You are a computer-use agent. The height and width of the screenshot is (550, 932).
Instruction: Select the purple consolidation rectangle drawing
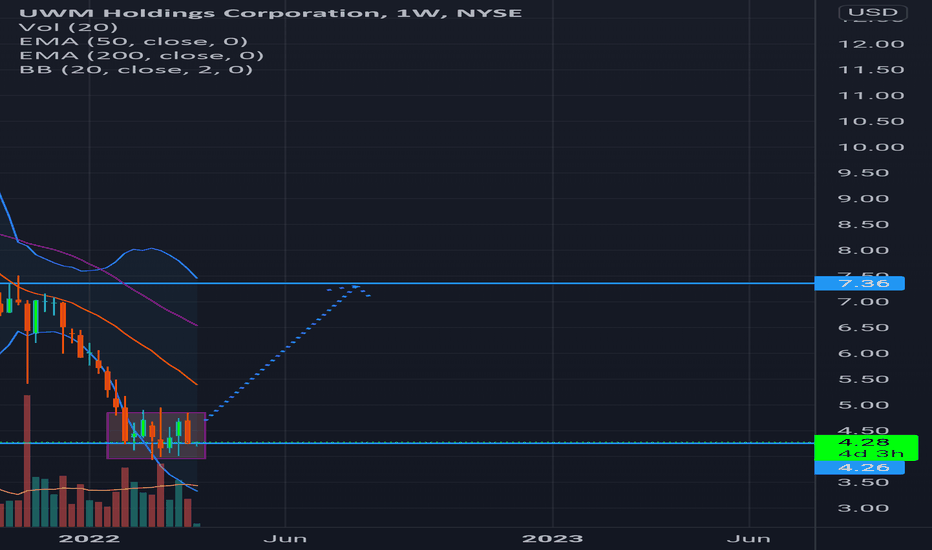(x=156, y=435)
